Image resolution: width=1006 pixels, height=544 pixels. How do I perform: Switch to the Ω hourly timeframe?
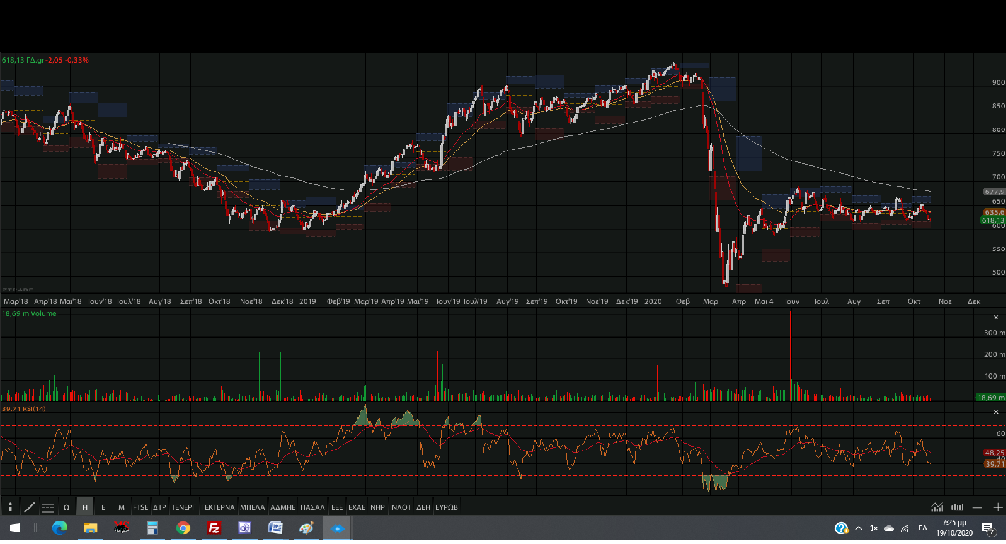(x=66, y=507)
